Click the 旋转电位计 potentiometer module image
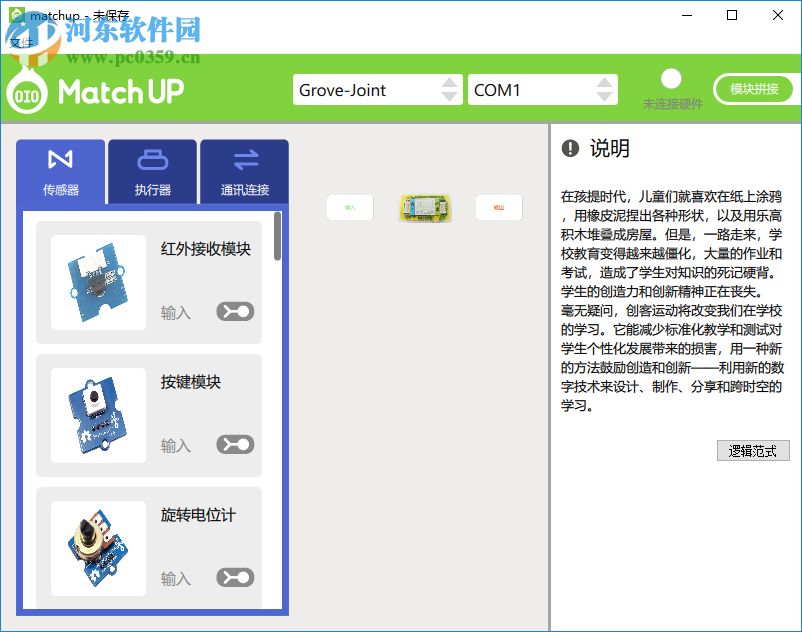The height and width of the screenshot is (632, 802). coord(98,547)
